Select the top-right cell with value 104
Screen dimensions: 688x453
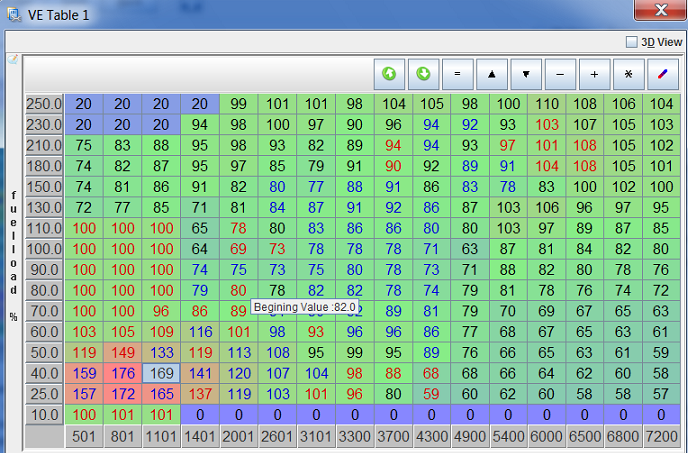coord(661,104)
